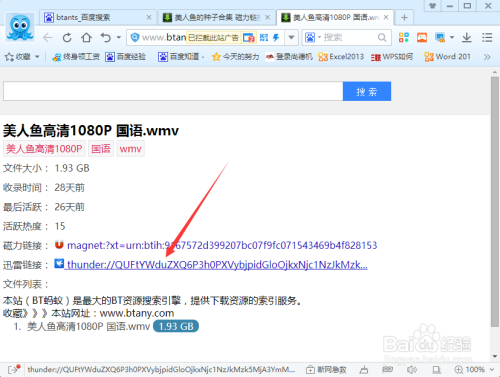Expand the zoom level dropdown arrow
Viewport: 500px width, 377px height.
click(492, 369)
